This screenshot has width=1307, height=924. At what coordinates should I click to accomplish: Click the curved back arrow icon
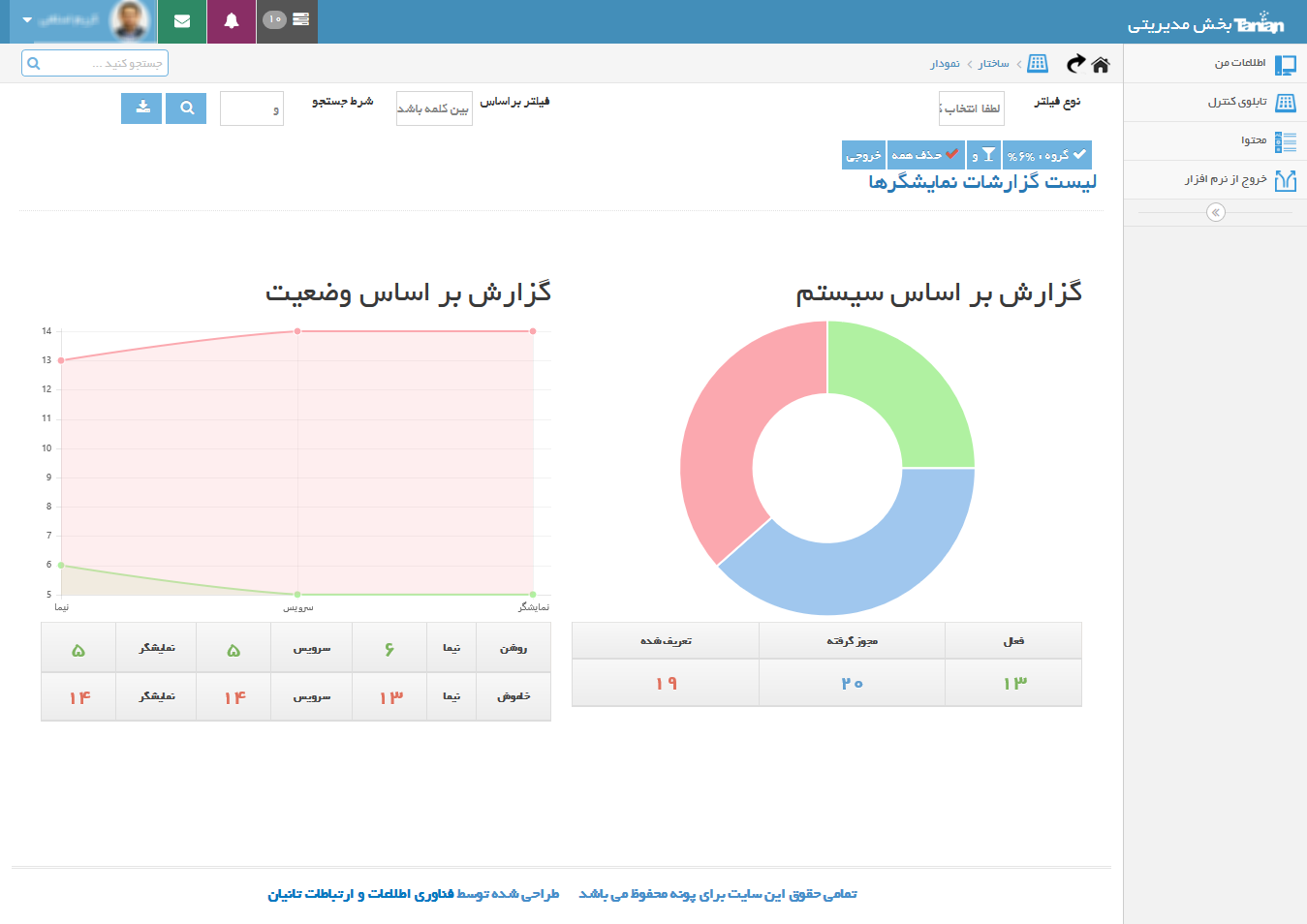[1075, 64]
